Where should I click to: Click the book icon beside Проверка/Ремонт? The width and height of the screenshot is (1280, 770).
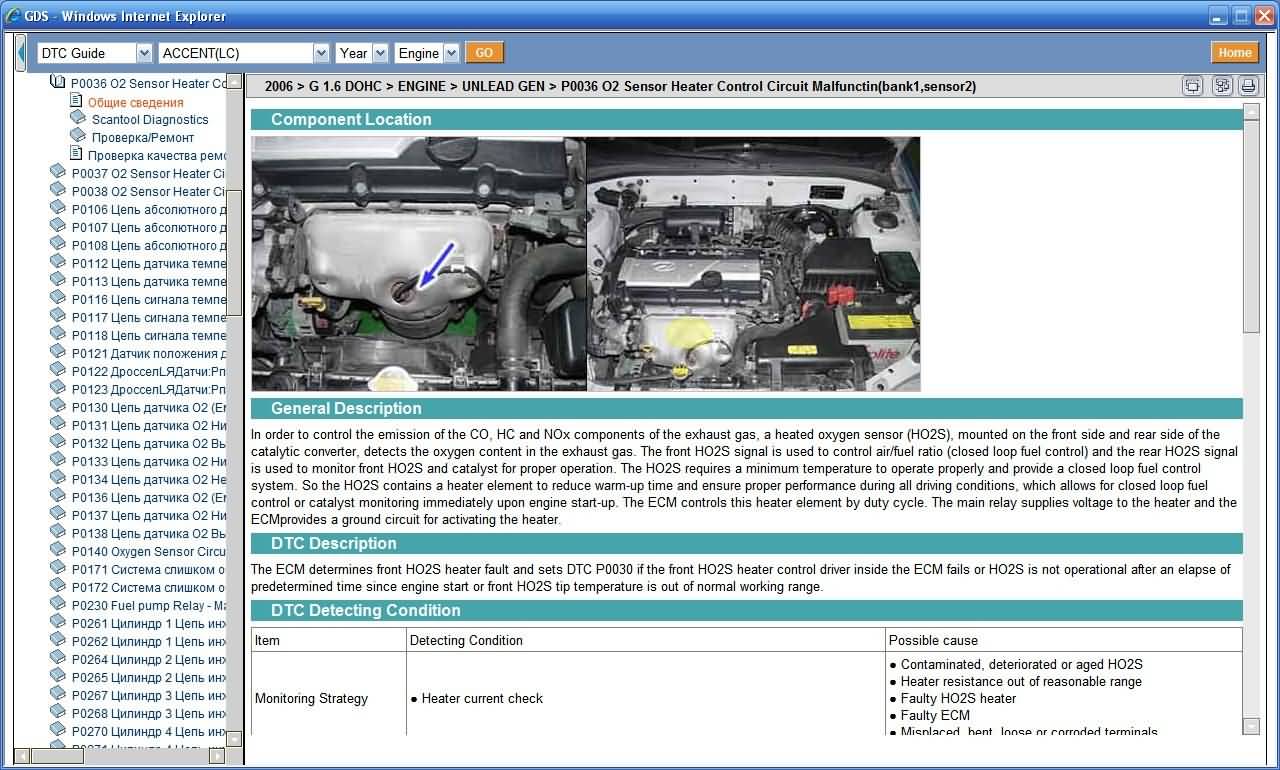pyautogui.click(x=78, y=136)
